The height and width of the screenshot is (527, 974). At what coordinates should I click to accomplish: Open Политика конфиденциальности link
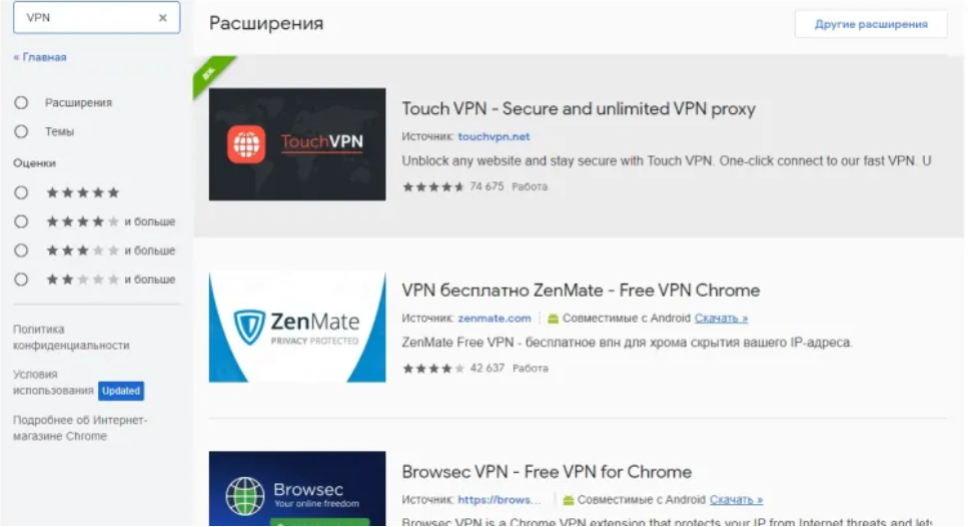pos(71,337)
